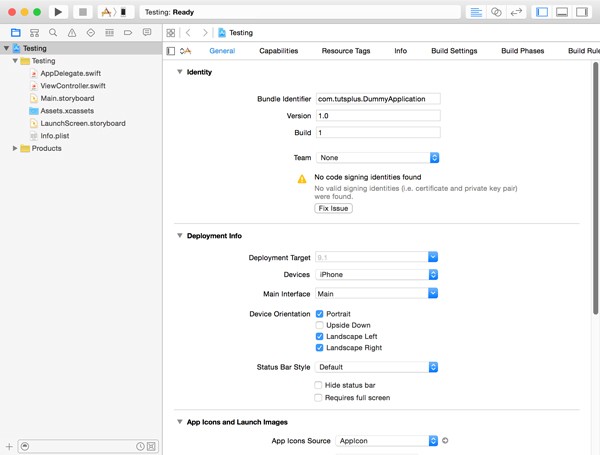Image resolution: width=600 pixels, height=455 pixels.
Task: Uncheck Landscape Right orientation
Action: [x=320, y=347]
